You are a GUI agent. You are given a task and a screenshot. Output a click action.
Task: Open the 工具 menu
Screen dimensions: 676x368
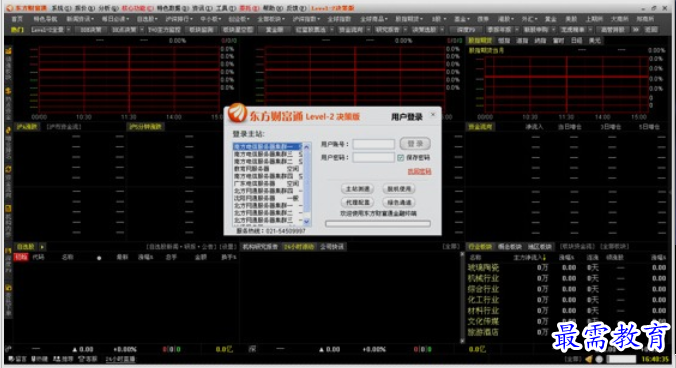[225, 8]
